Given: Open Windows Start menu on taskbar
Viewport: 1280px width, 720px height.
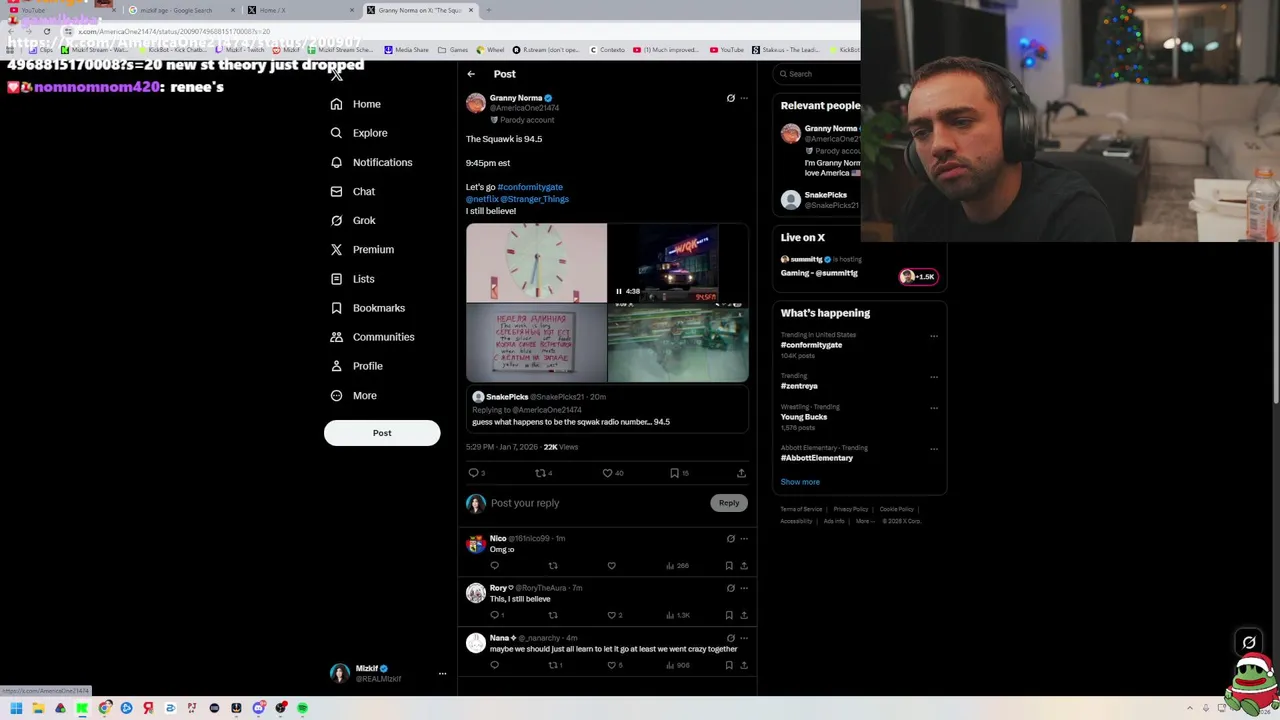Looking at the screenshot, I should (x=16, y=708).
